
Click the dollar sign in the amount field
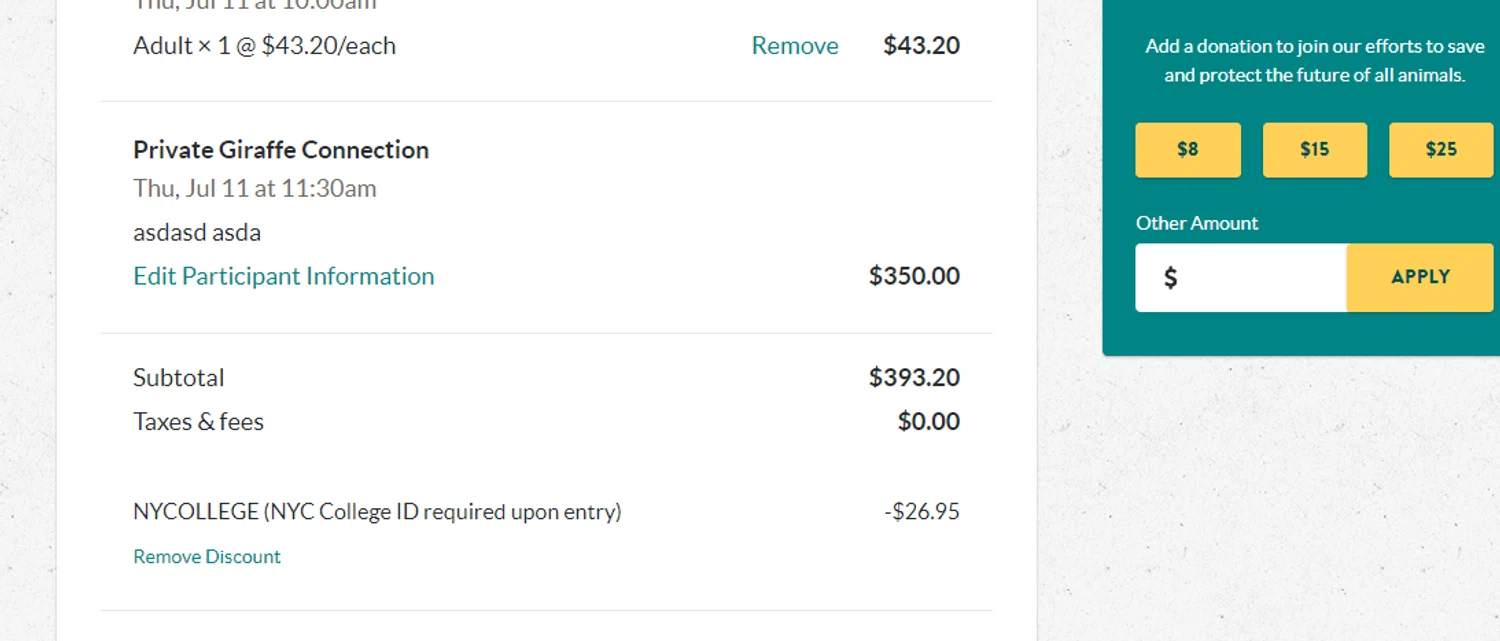tap(1170, 278)
